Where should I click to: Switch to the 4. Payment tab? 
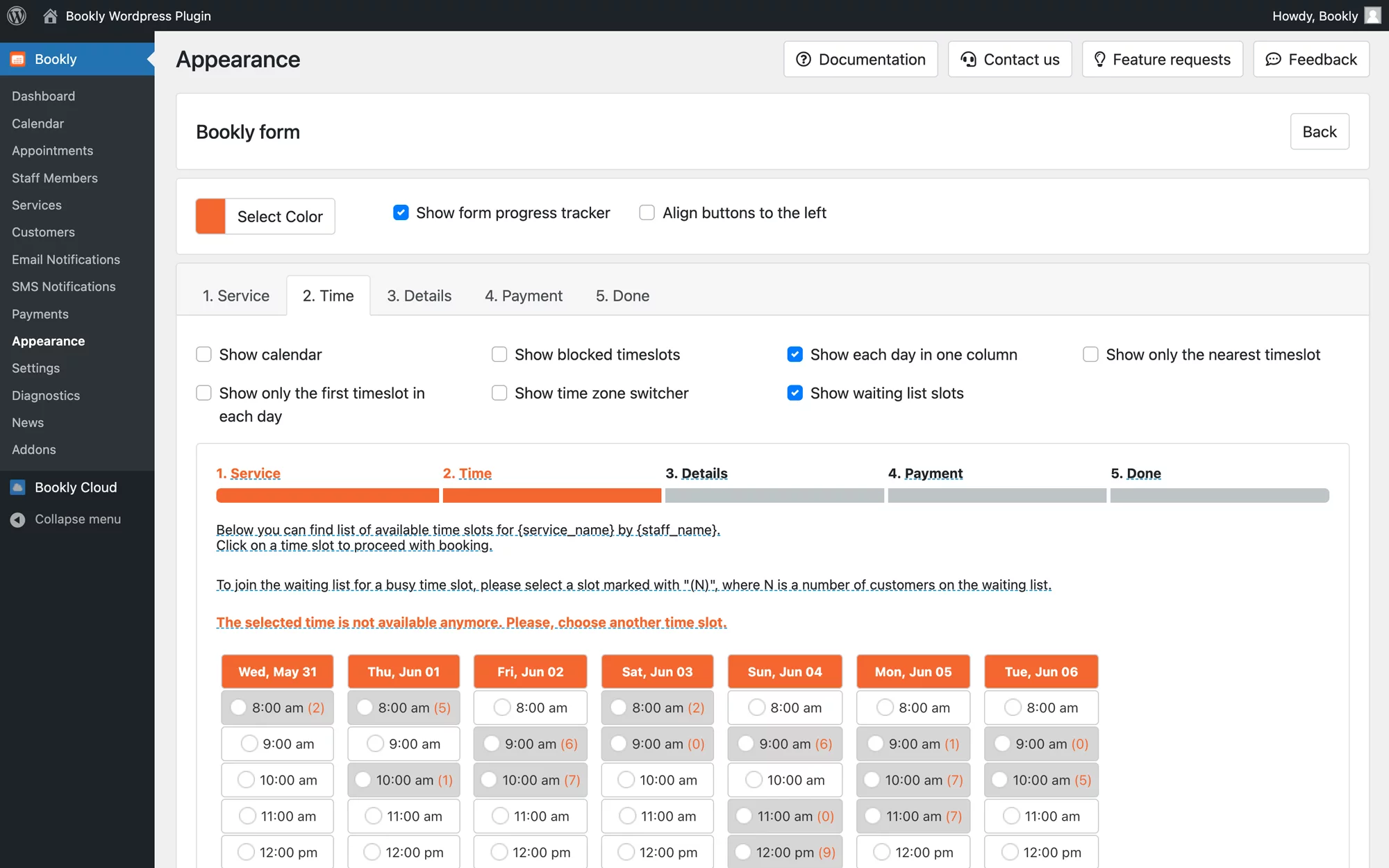pos(524,296)
